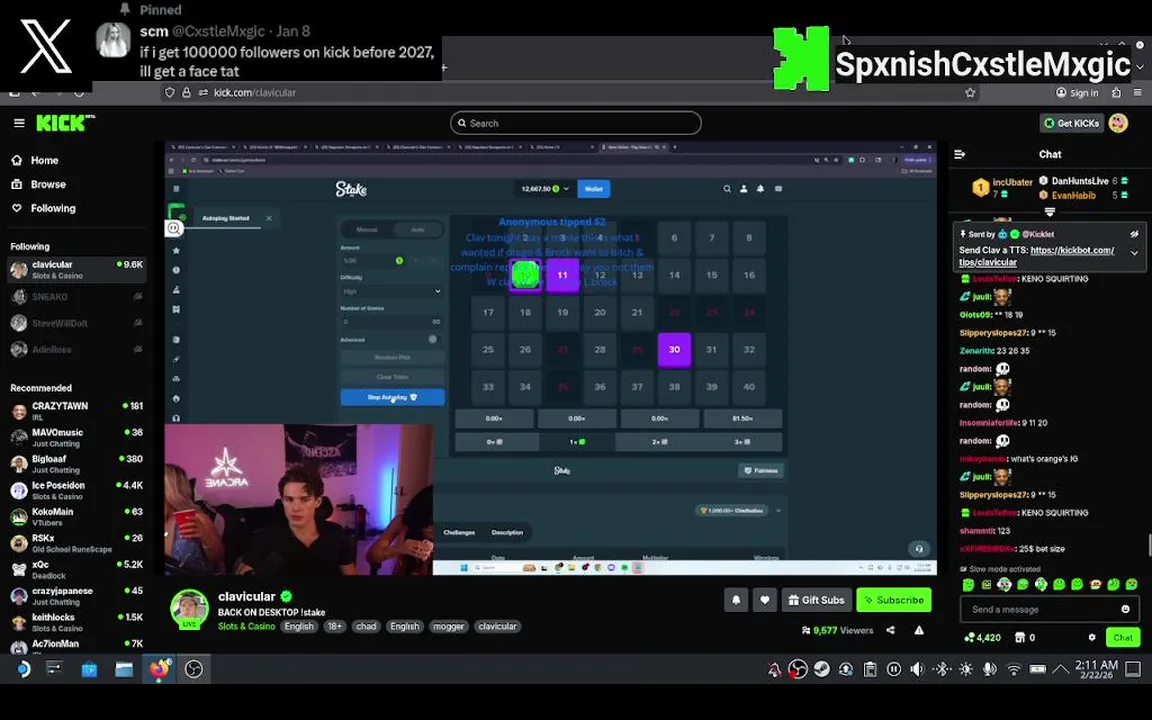Click the Gift Subs button
1152x720 pixels.
816,600
